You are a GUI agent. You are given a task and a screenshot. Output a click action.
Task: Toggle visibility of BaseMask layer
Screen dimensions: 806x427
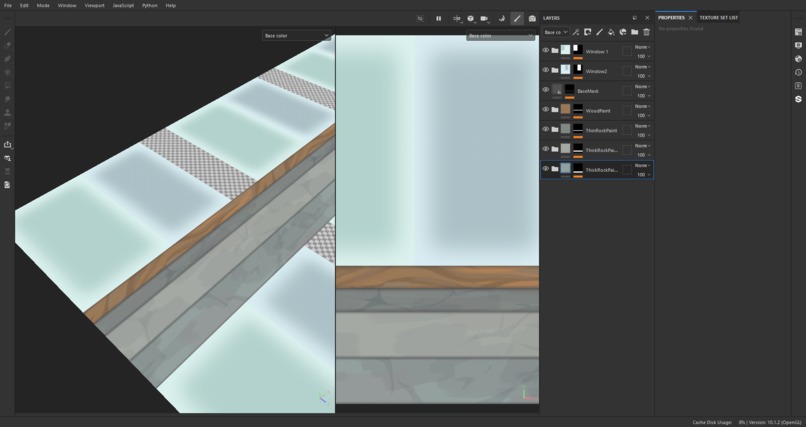point(546,89)
